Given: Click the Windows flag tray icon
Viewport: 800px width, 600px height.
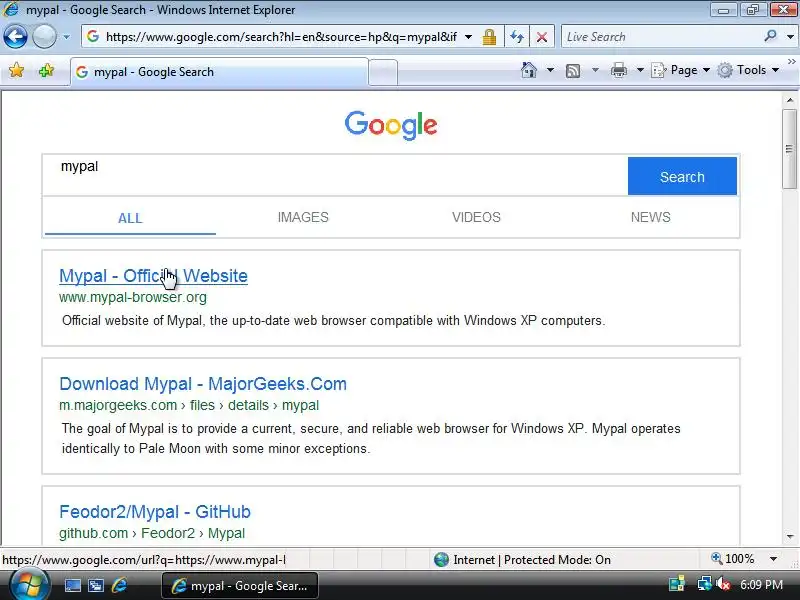Looking at the screenshot, I should pos(677,584).
